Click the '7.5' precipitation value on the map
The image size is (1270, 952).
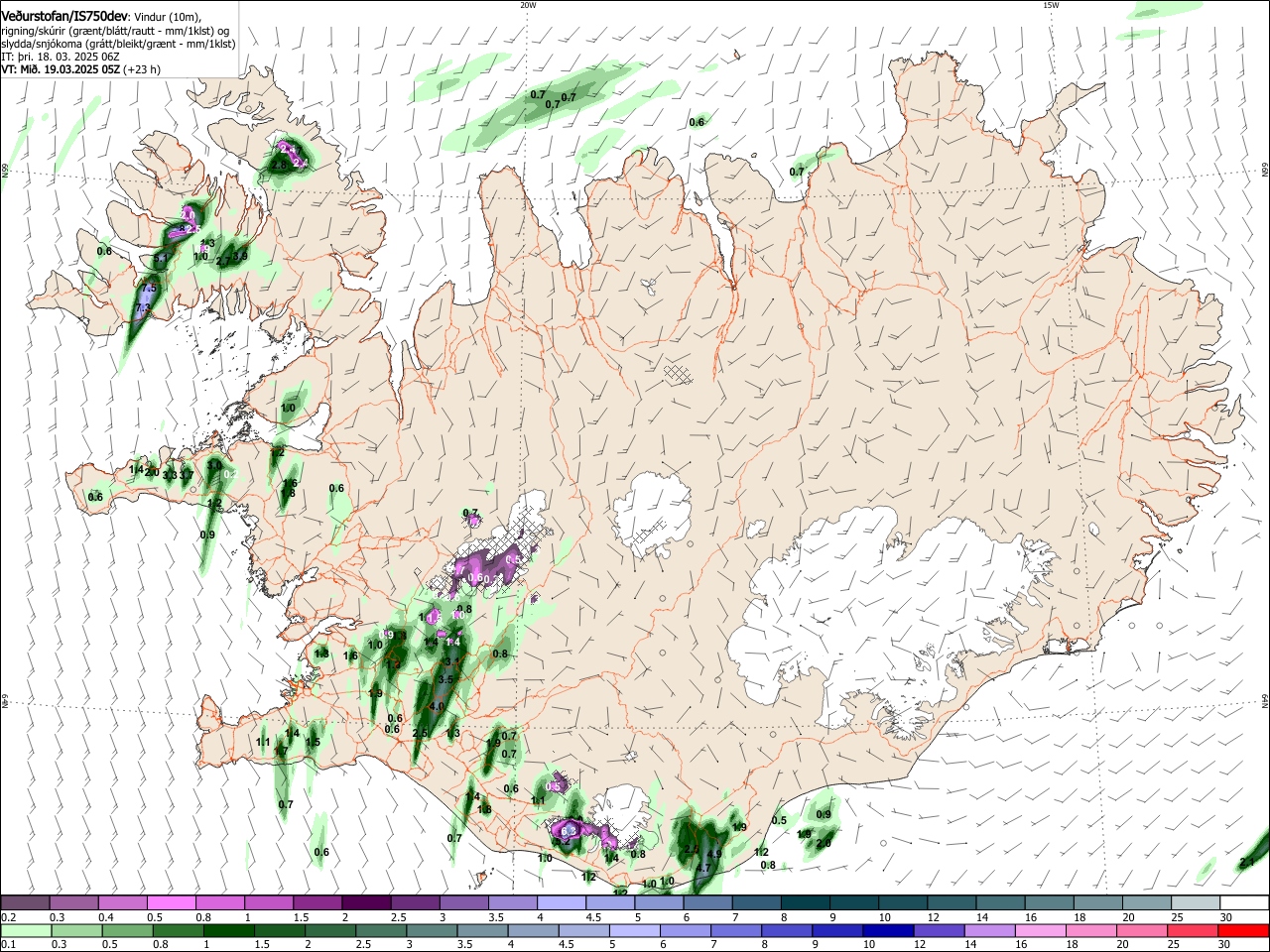(x=150, y=288)
